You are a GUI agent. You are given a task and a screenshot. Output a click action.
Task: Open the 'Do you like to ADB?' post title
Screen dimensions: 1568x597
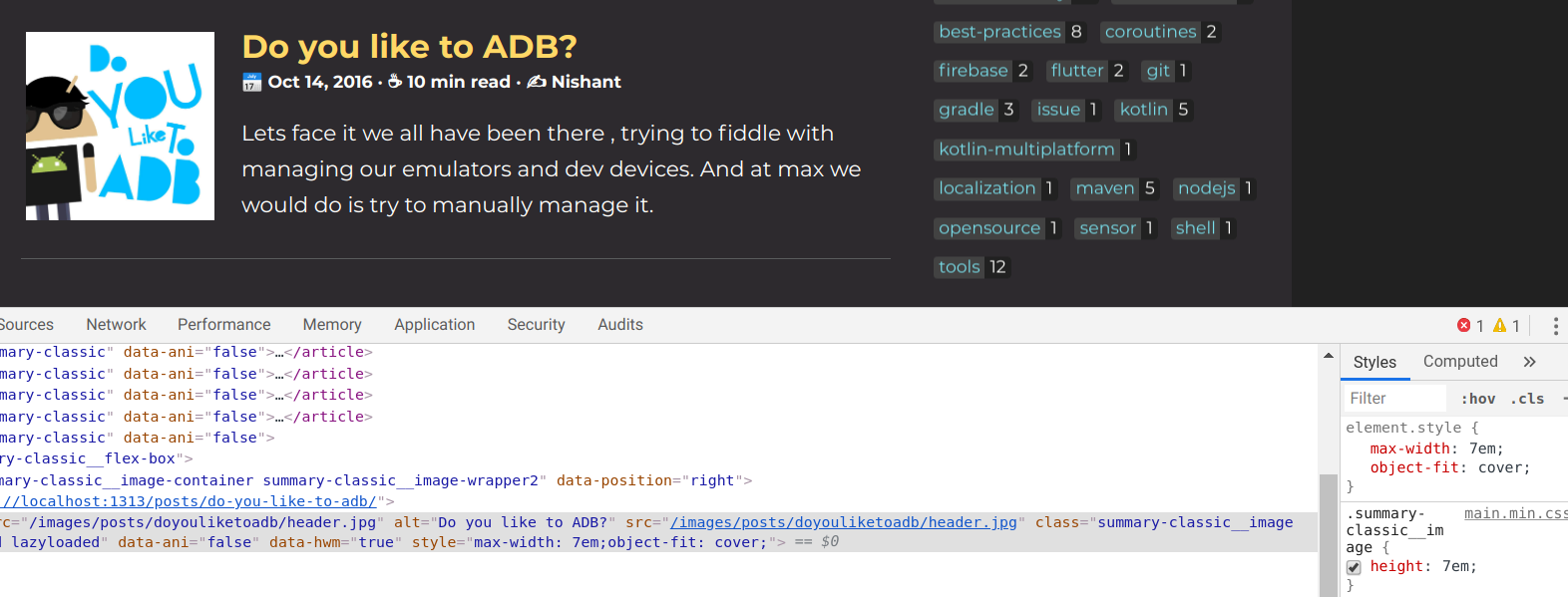(x=410, y=47)
